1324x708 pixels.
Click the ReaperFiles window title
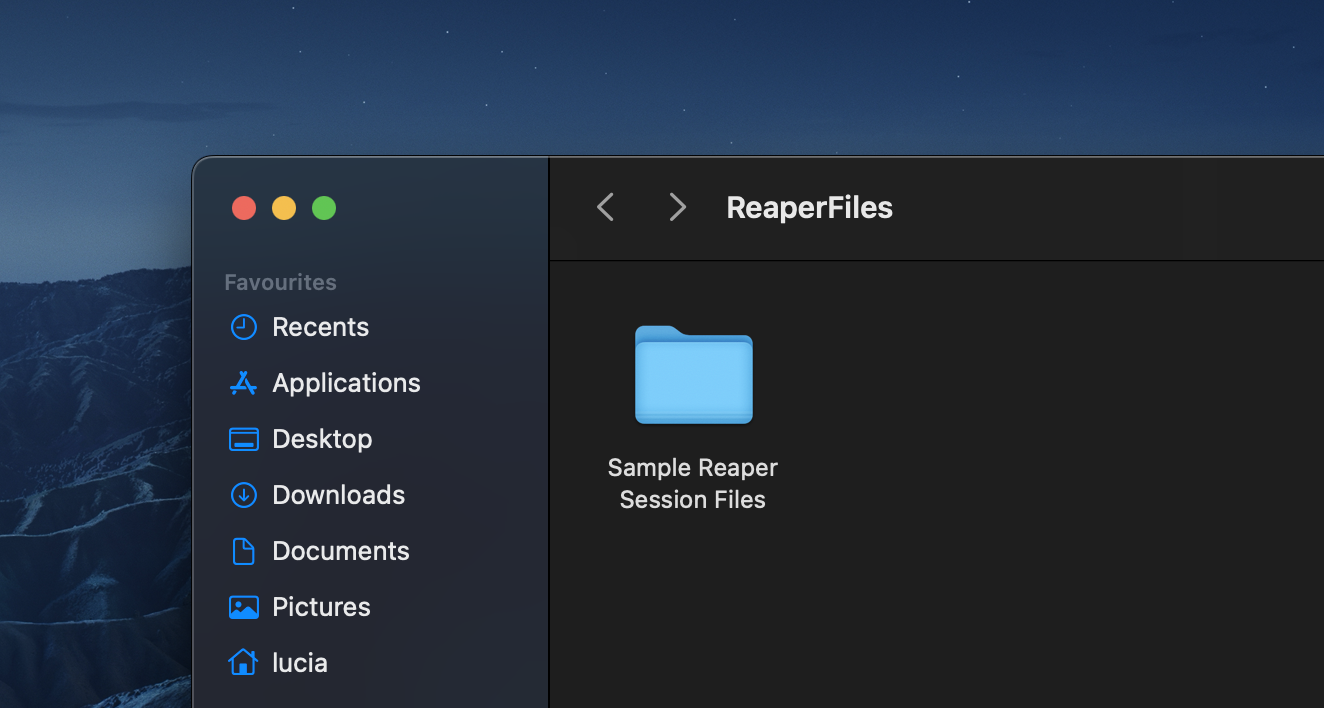click(809, 207)
